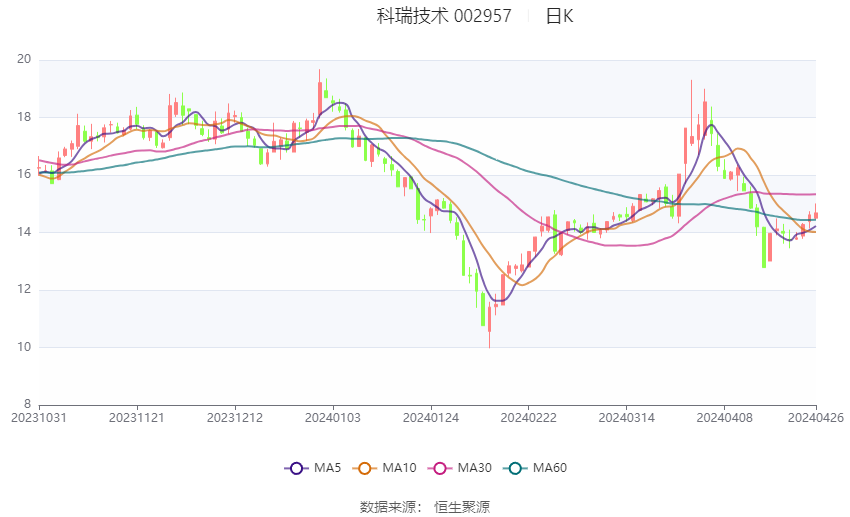This screenshot has width=850, height=517.
Task: Select the 20240426 x-axis date label
Action: (816, 418)
